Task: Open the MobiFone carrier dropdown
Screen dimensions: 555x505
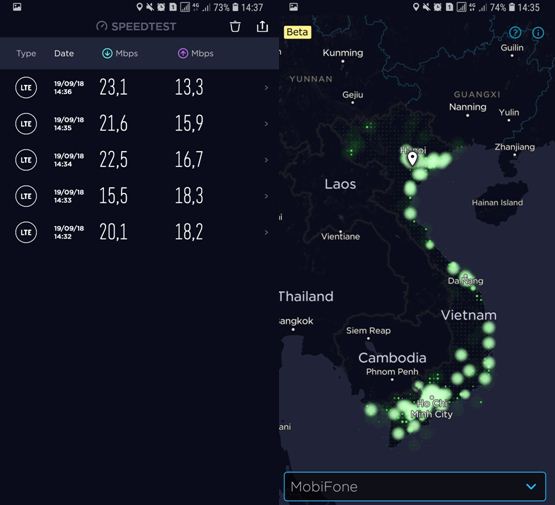Action: (x=415, y=486)
